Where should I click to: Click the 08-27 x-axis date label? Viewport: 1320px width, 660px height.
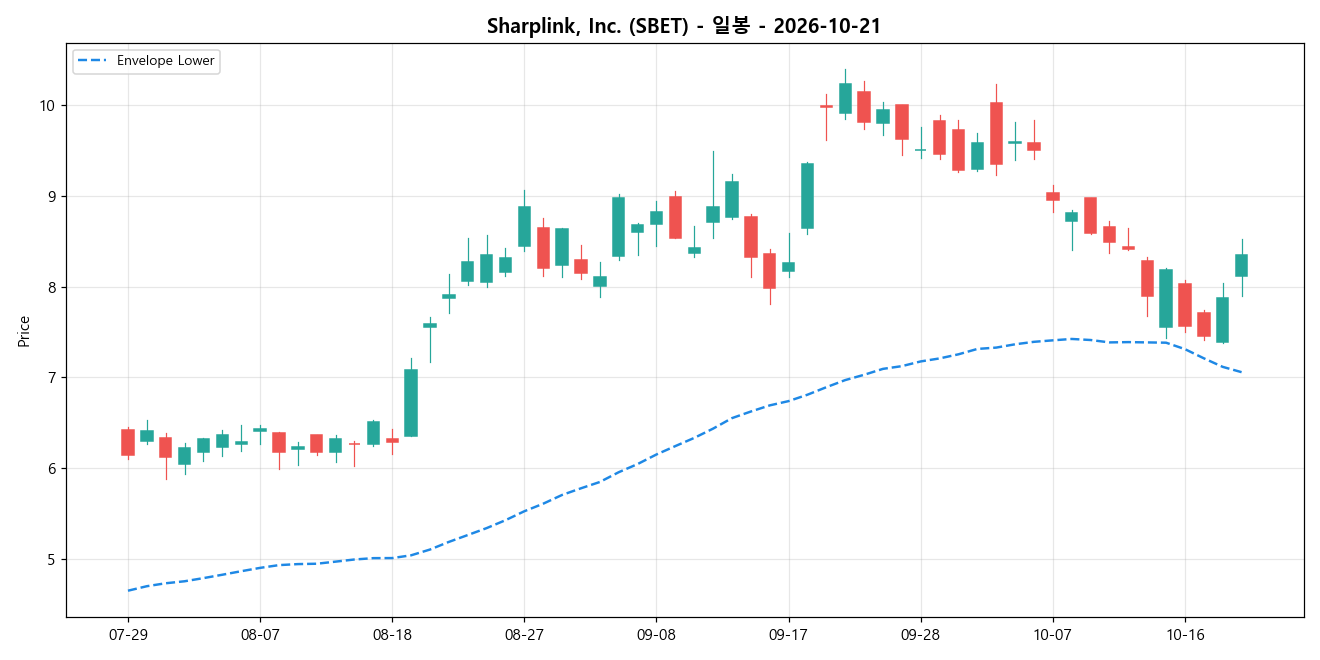524,634
